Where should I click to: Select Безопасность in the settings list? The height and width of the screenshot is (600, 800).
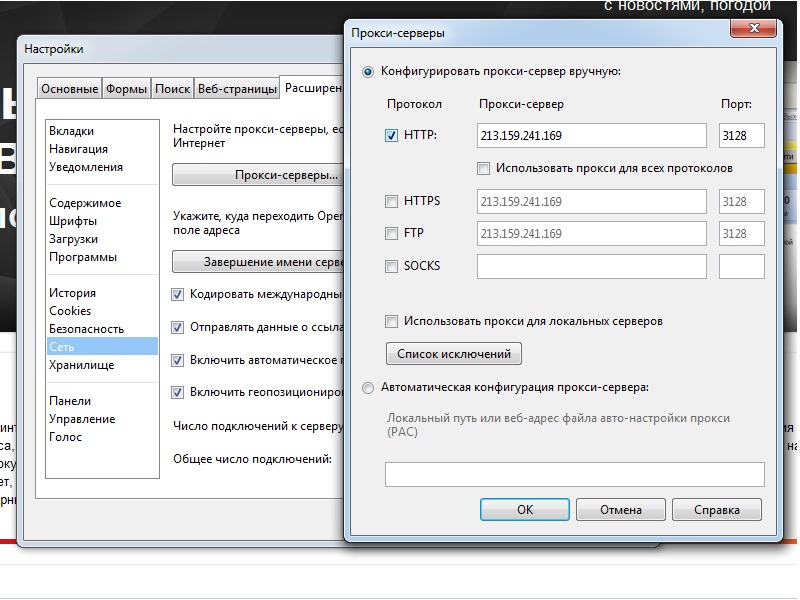[x=87, y=329]
